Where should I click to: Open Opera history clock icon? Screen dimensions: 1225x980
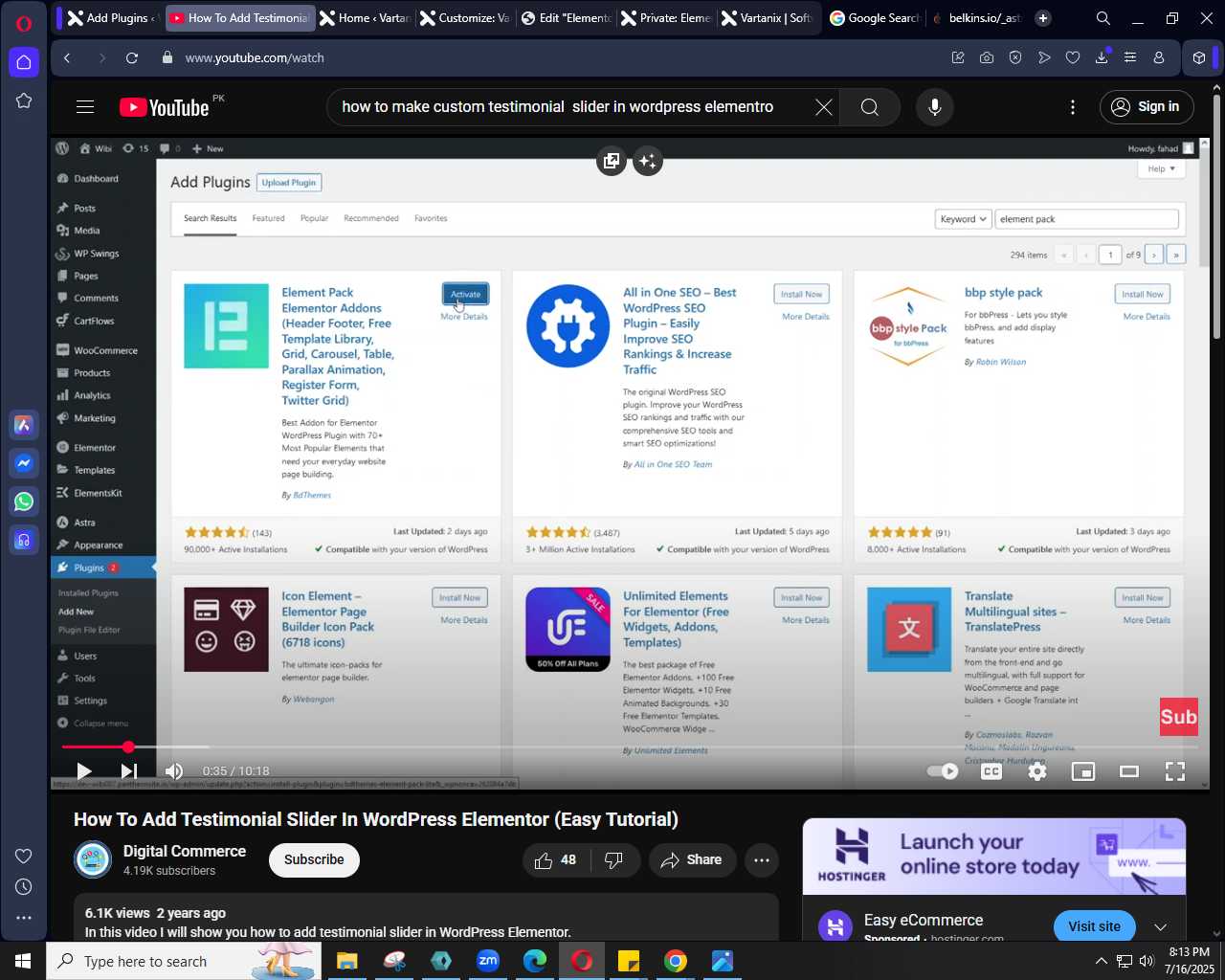(x=24, y=887)
